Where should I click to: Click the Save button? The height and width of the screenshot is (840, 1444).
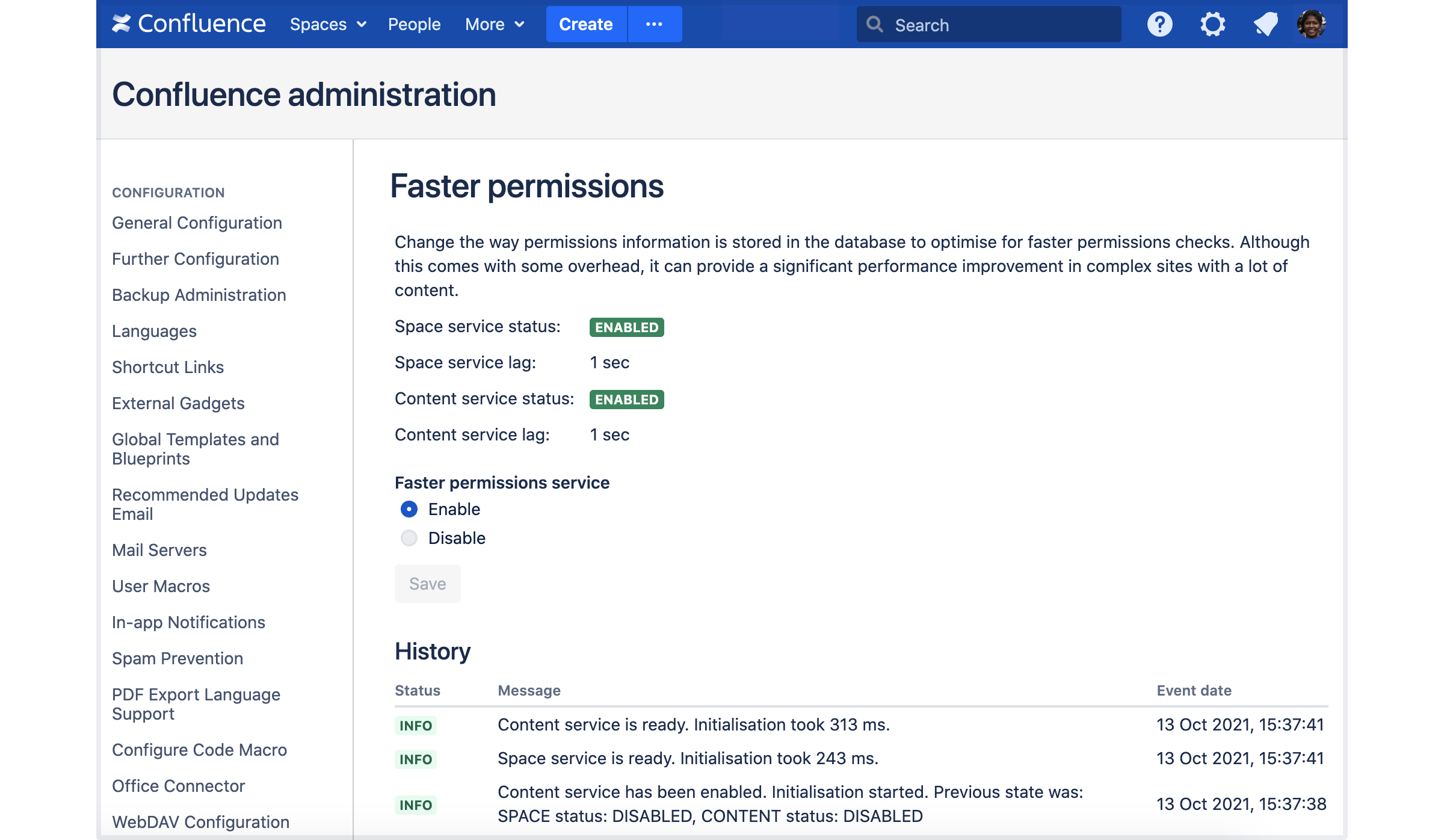(428, 584)
